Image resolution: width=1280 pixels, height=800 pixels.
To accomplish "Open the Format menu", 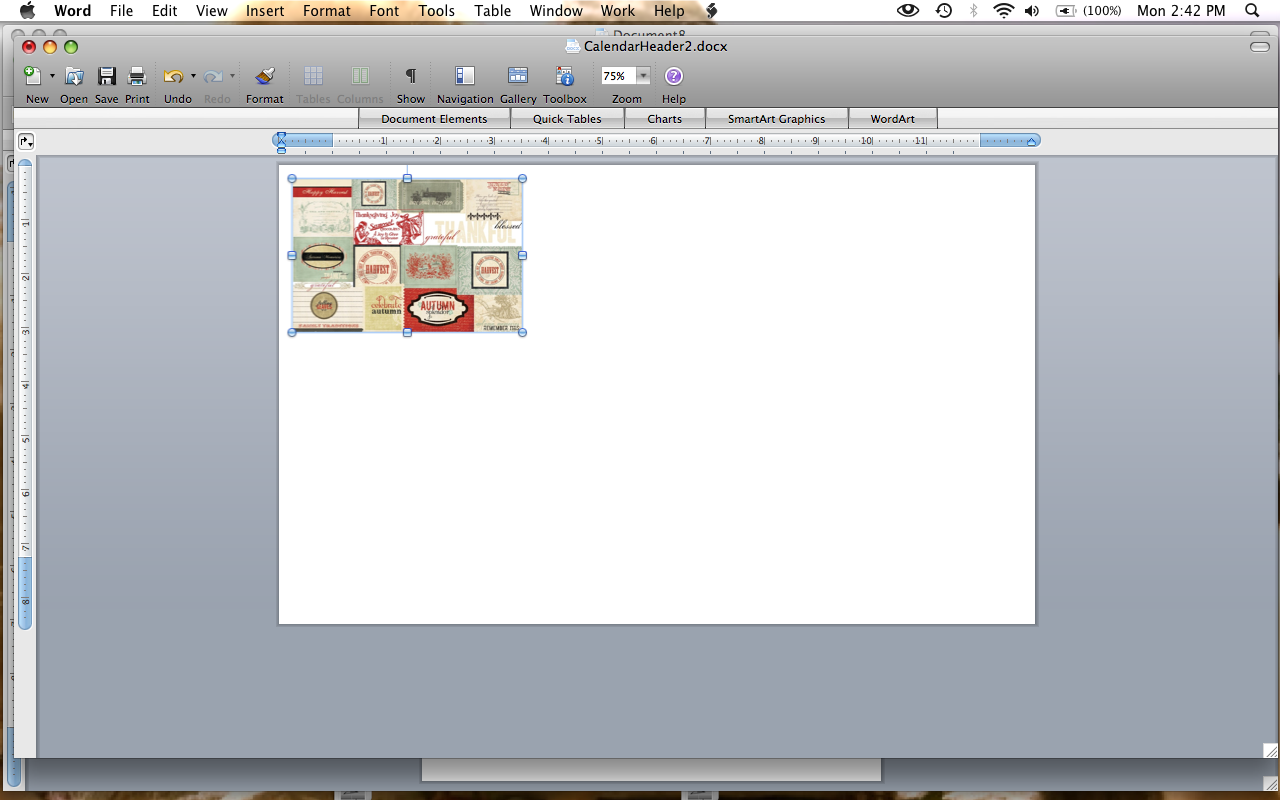I will click(x=327, y=11).
